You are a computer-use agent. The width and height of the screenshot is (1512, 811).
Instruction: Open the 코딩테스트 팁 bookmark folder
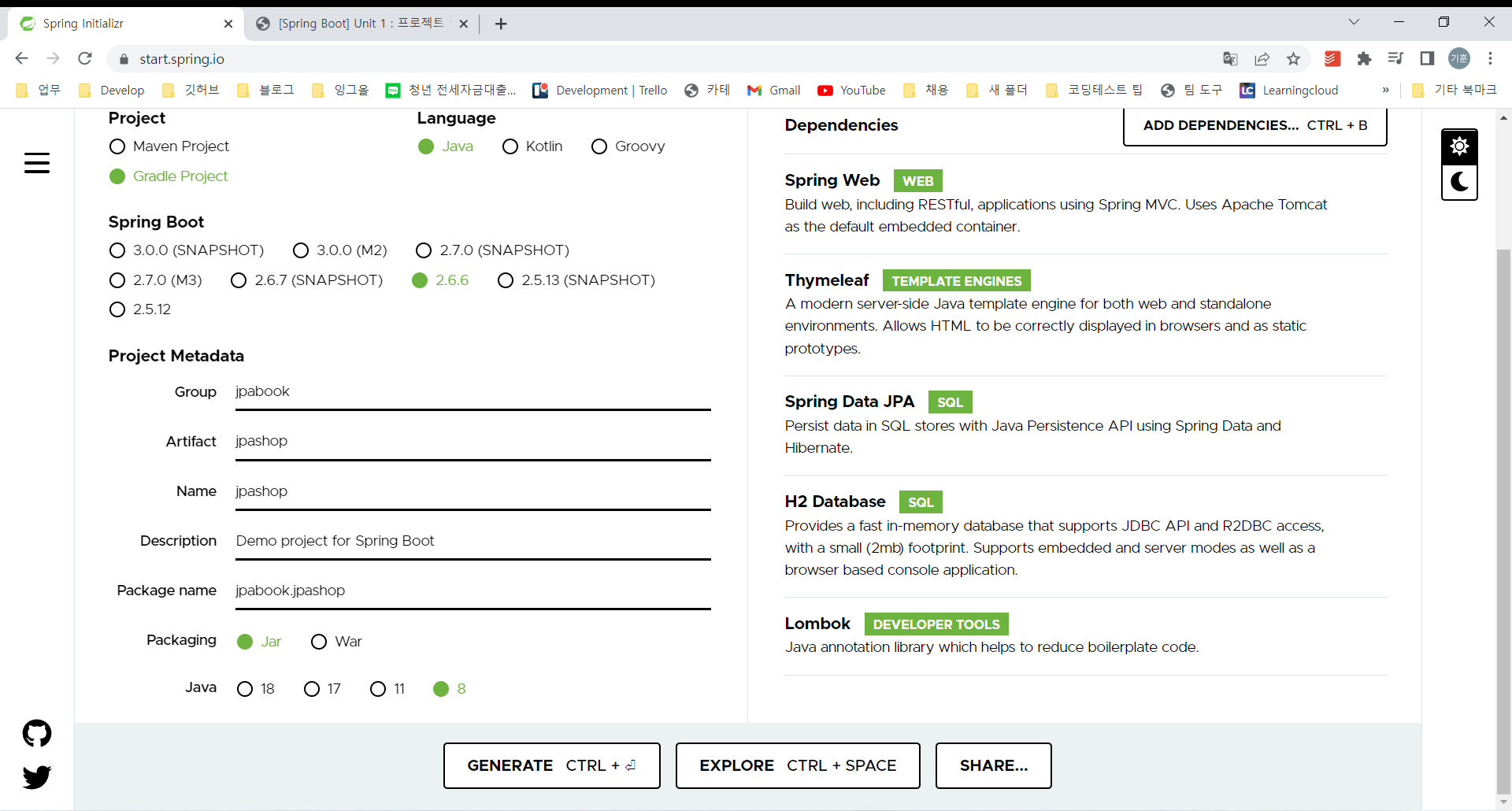[1094, 90]
